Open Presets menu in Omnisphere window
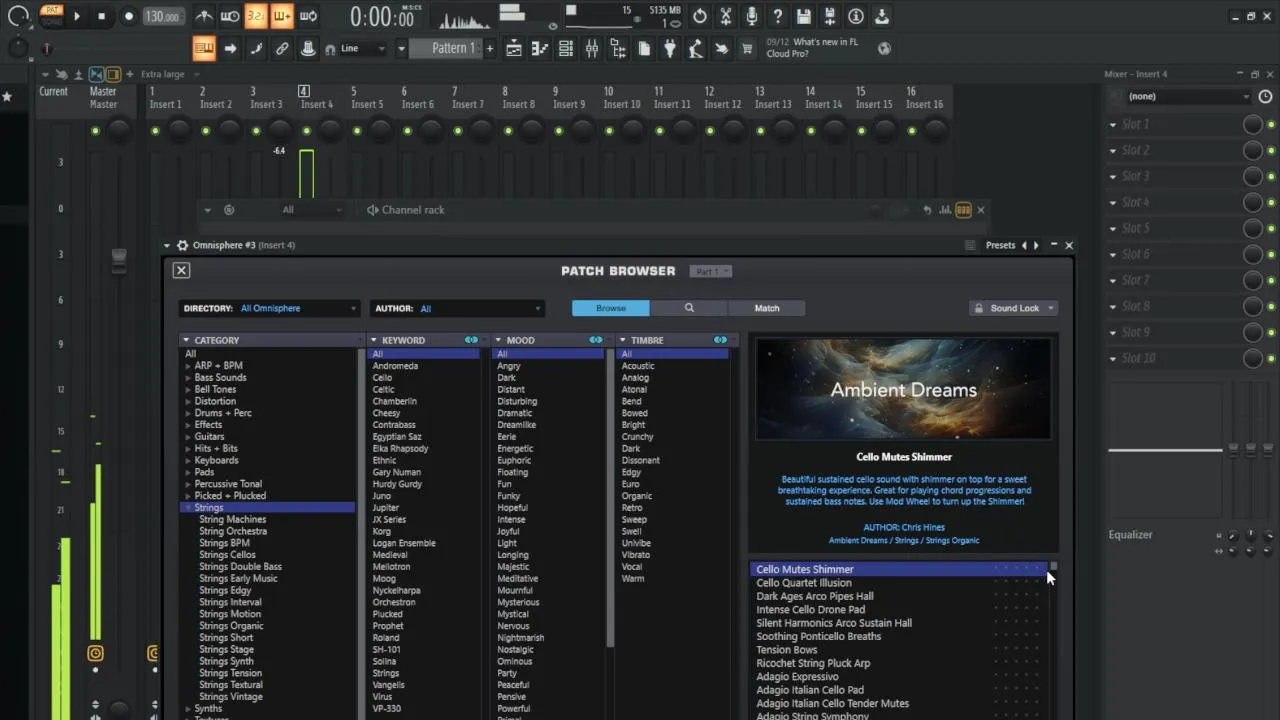 (x=1001, y=245)
